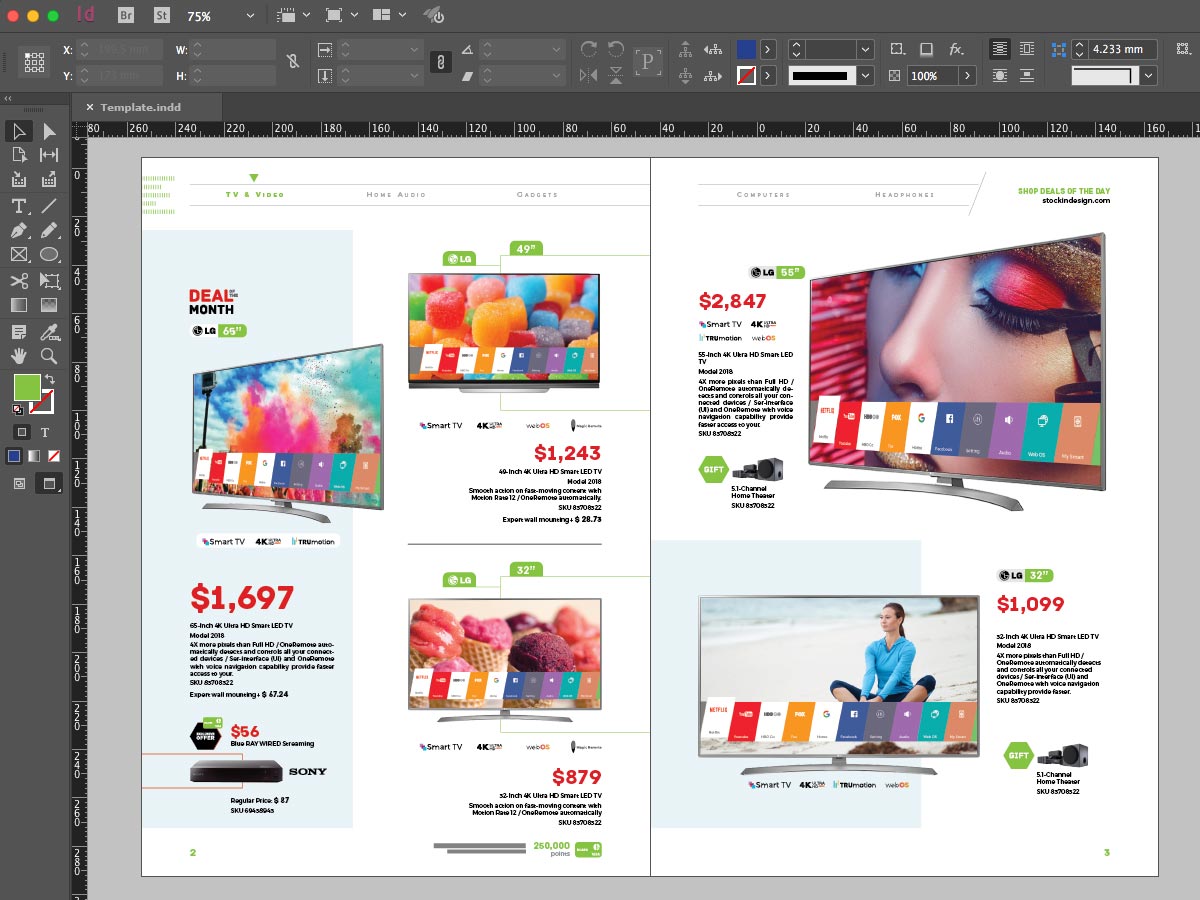The width and height of the screenshot is (1200, 900).
Task: Select the Rectangle Frame tool
Action: tap(18, 255)
